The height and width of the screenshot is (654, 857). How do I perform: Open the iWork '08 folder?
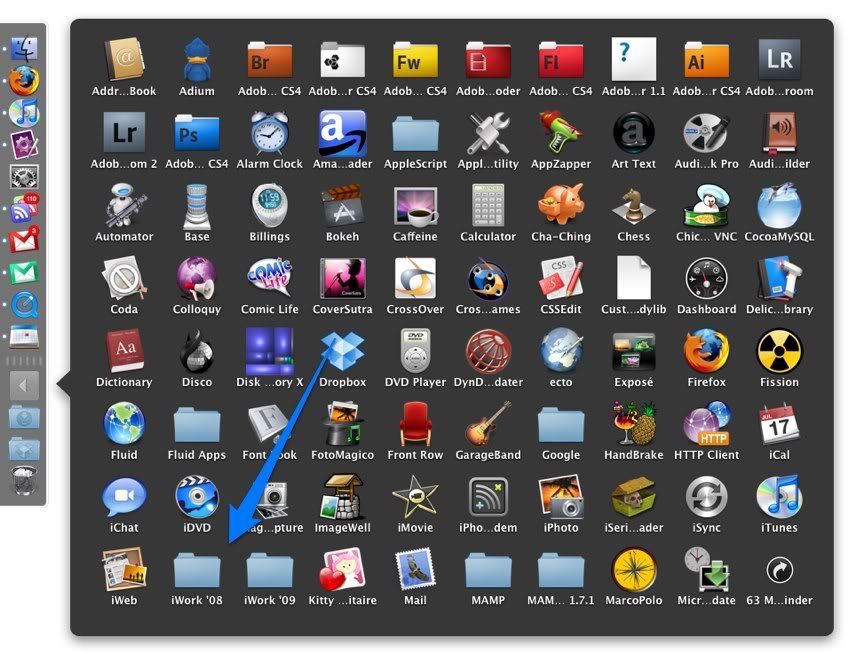coord(197,571)
